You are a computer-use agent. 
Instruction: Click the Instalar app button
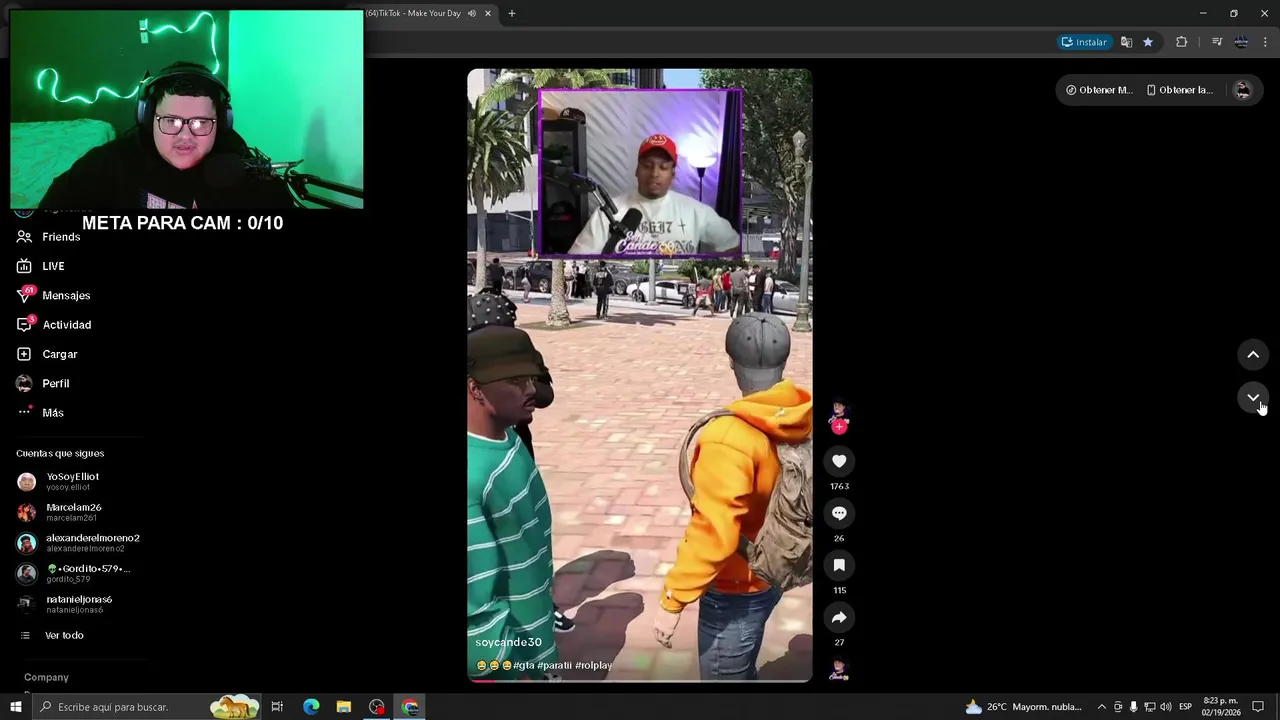click(x=1084, y=42)
